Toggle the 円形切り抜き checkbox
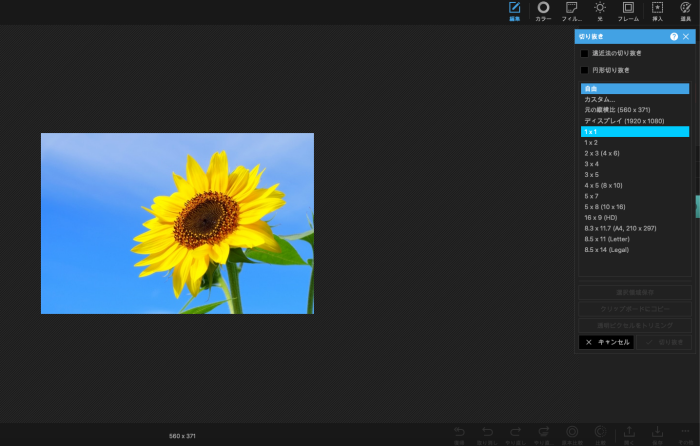The height and width of the screenshot is (446, 700). click(x=585, y=71)
